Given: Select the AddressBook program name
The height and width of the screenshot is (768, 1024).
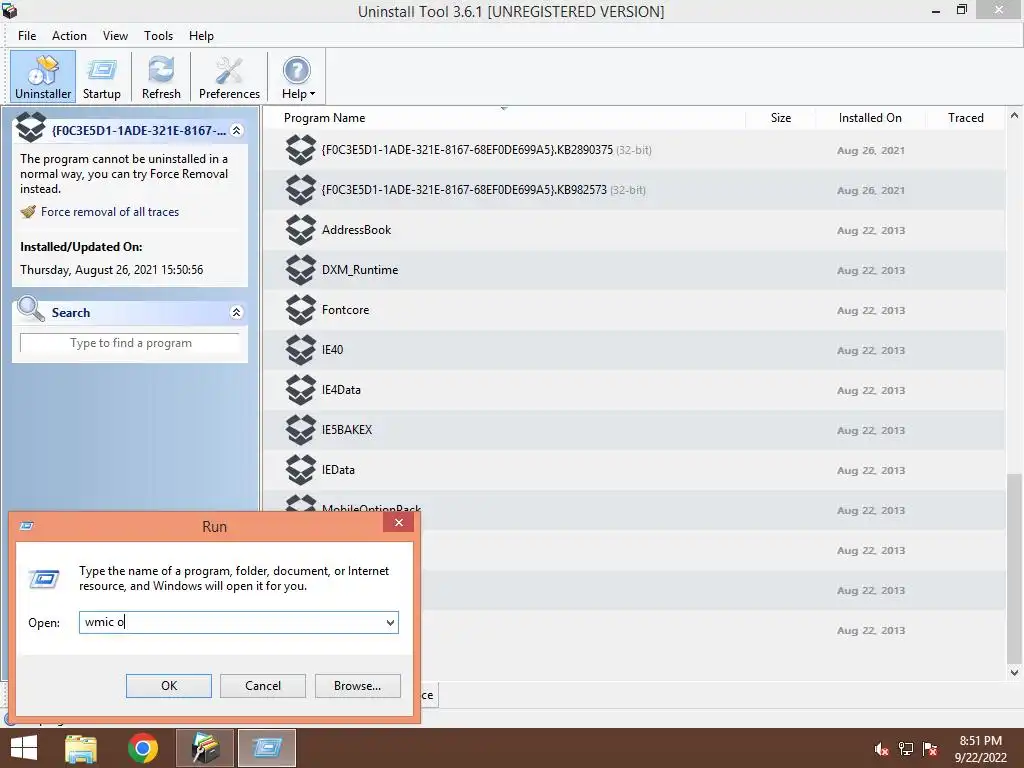Looking at the screenshot, I should [x=357, y=230].
